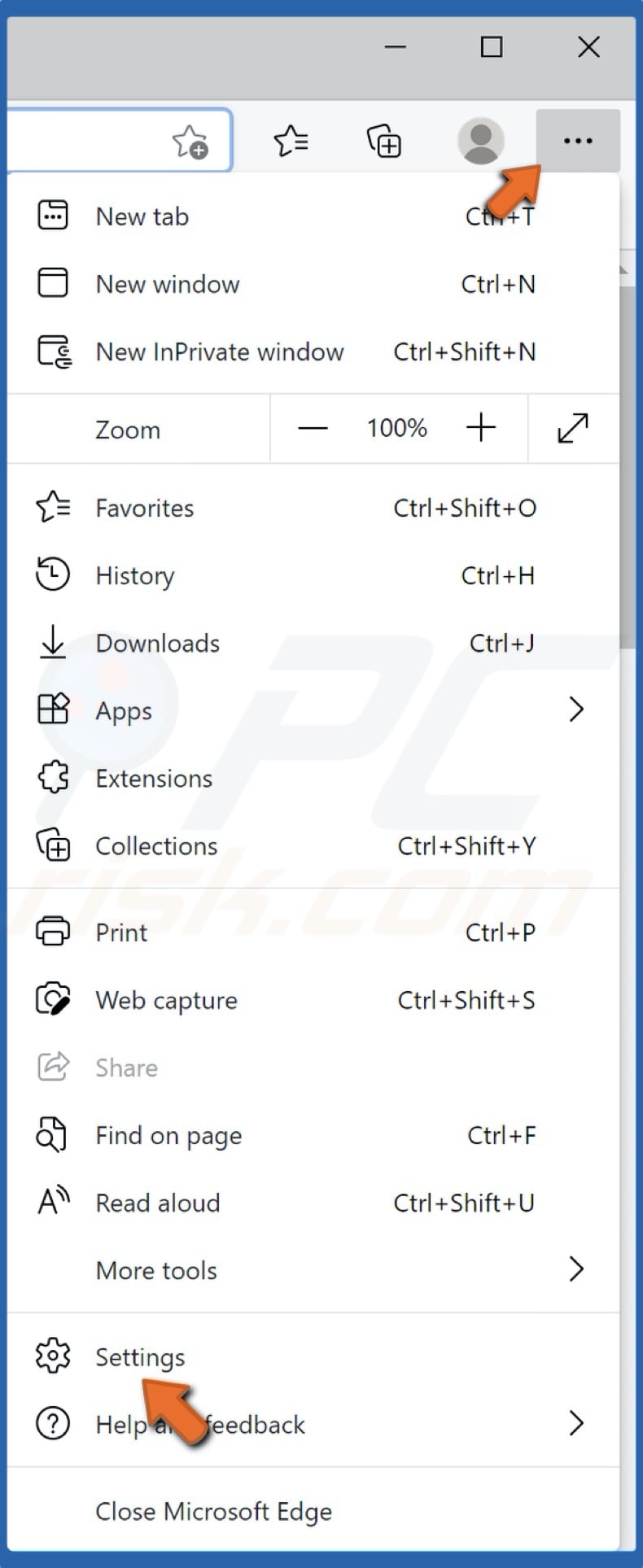Screen dimensions: 643x1568
Task: Expand Help and feedback submenu
Action: [x=577, y=1424]
